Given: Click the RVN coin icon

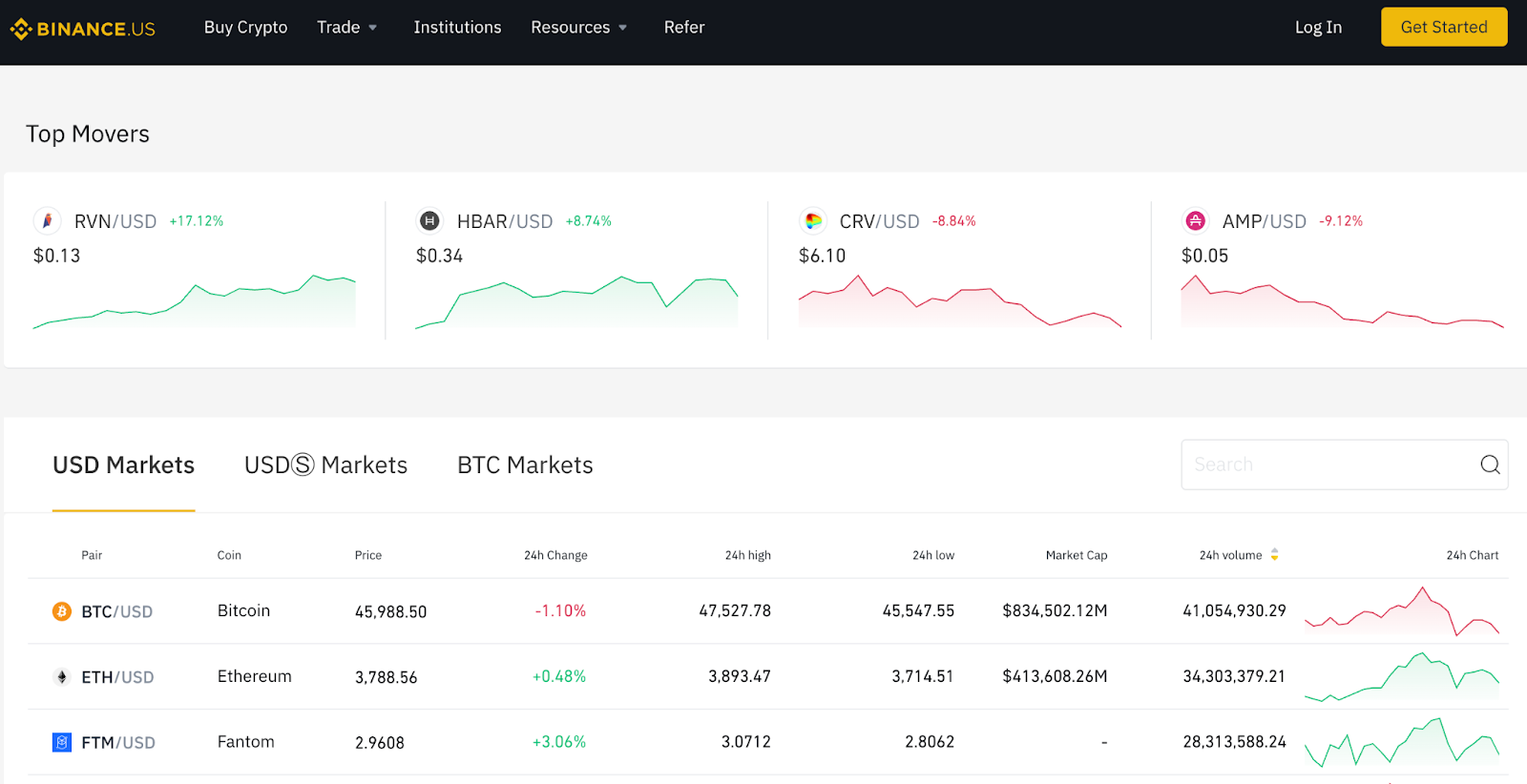Looking at the screenshot, I should click(x=47, y=221).
